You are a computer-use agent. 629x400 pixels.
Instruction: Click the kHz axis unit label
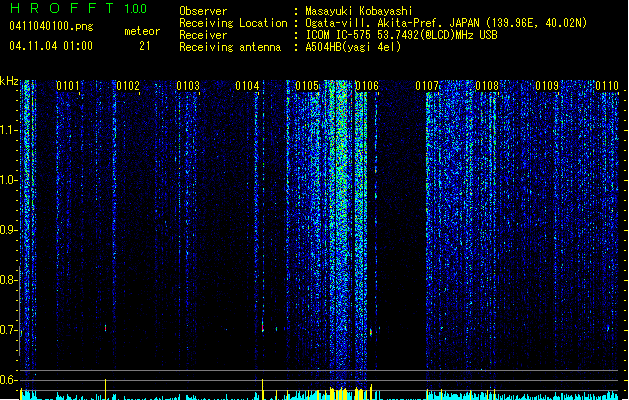pyautogui.click(x=9, y=81)
